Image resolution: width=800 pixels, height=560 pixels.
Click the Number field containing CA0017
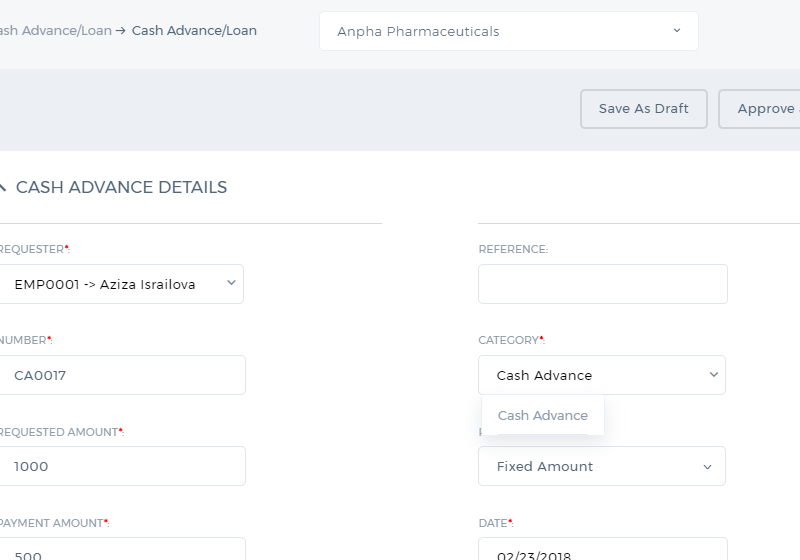(122, 375)
